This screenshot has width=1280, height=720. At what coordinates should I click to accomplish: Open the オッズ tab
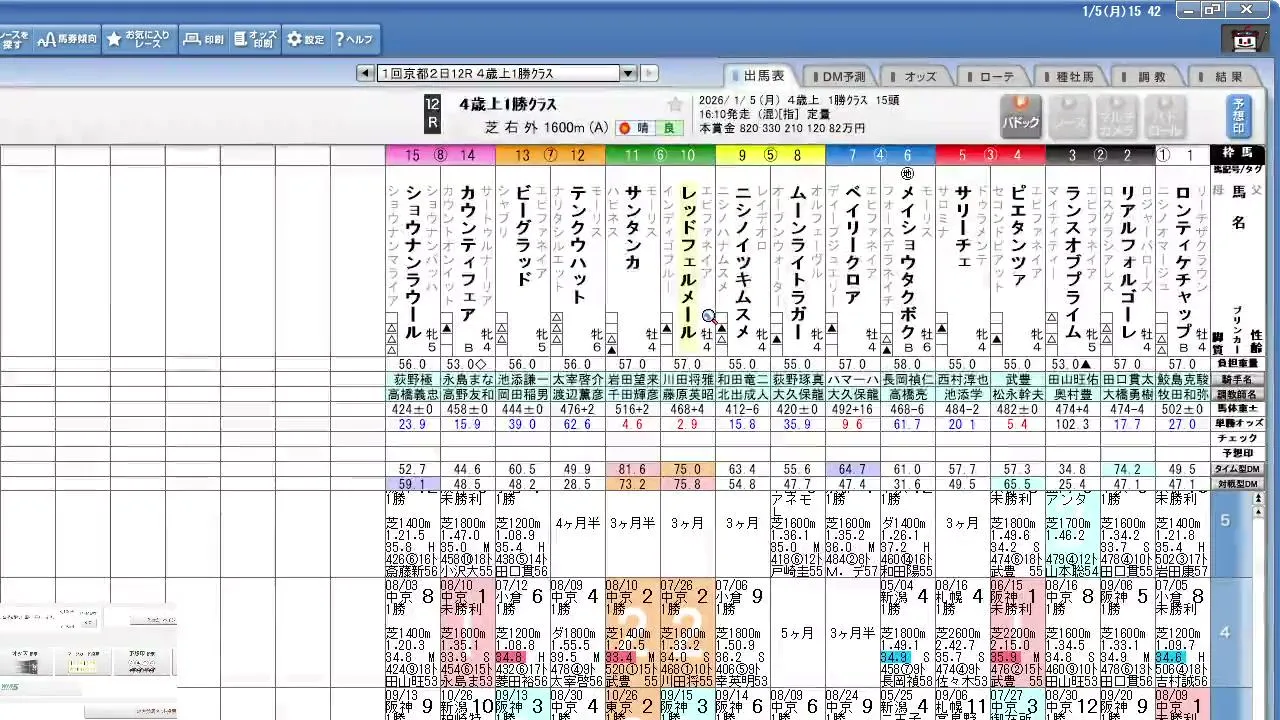click(919, 76)
